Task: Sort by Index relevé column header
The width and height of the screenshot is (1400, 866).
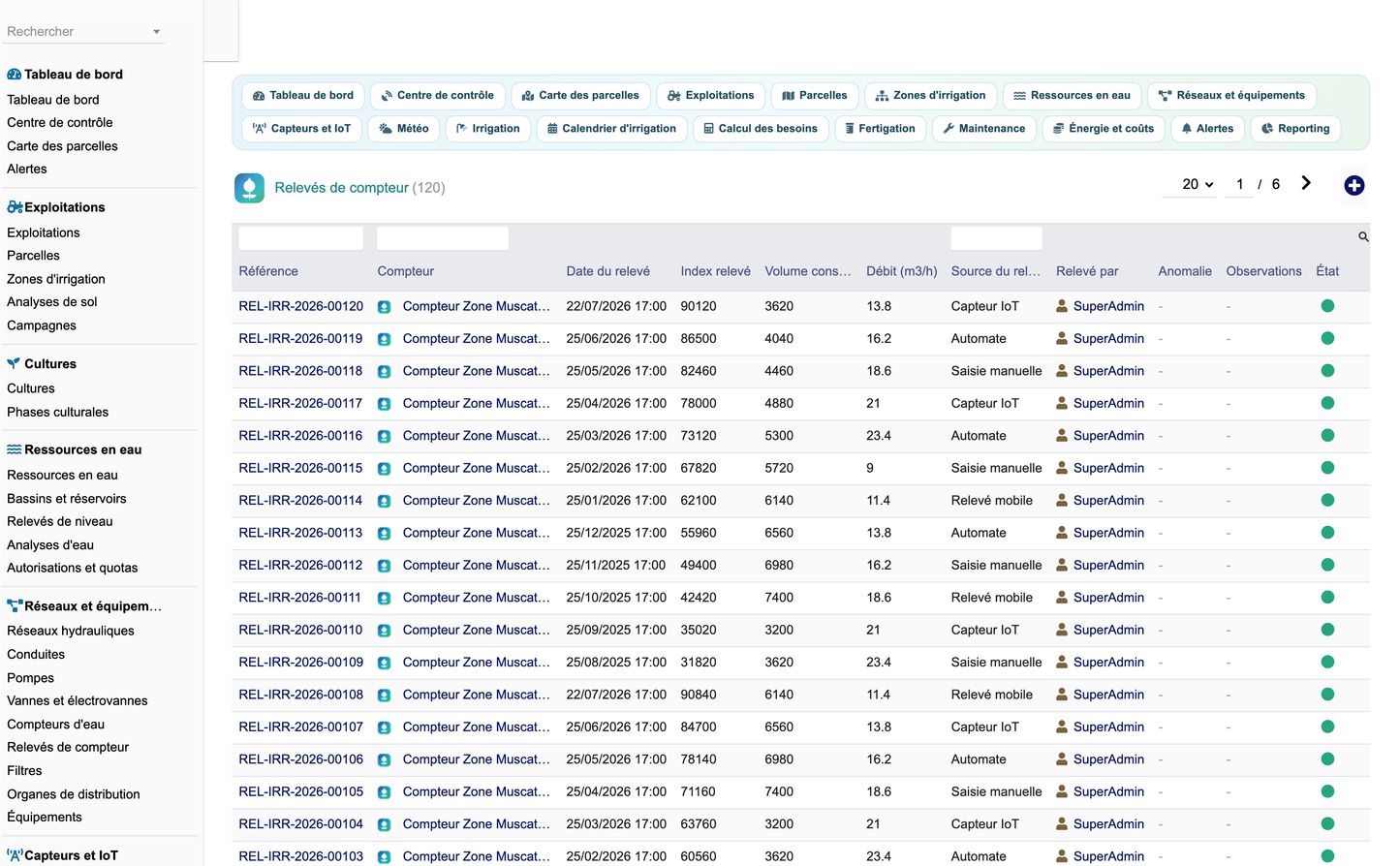Action: pyautogui.click(x=715, y=271)
